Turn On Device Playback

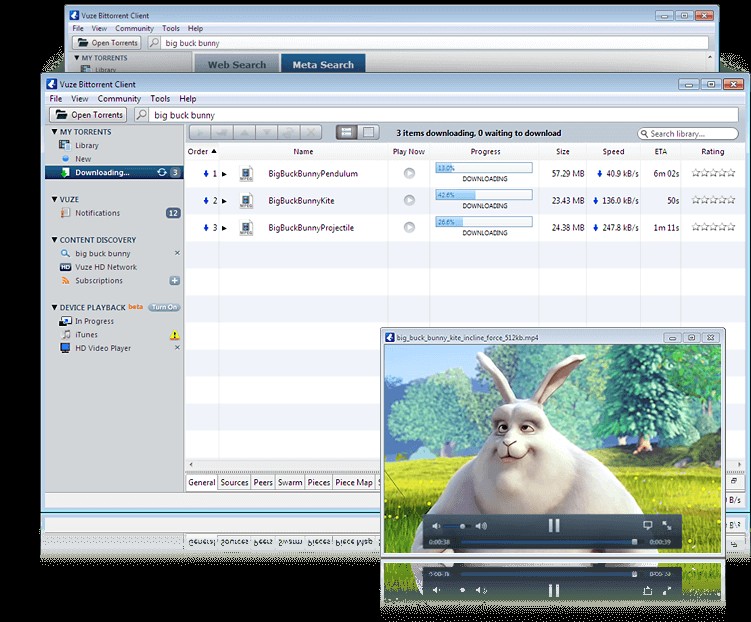[x=164, y=308]
